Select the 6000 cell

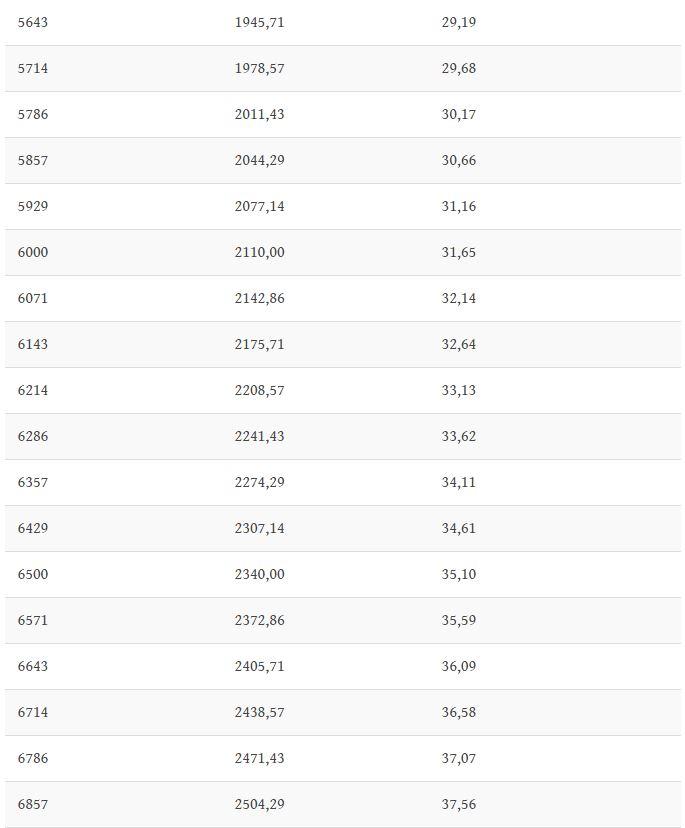33,252
